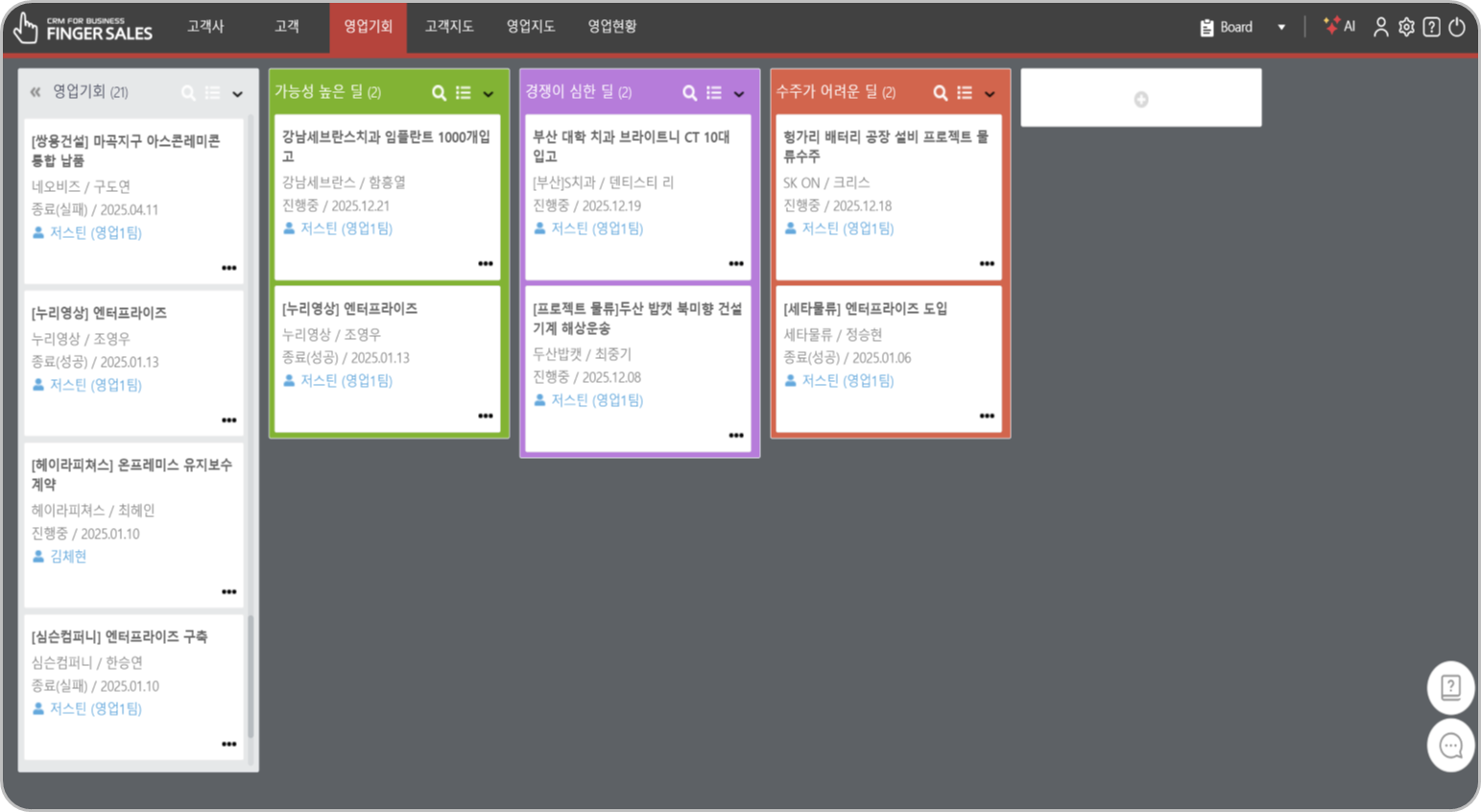Open the settings gear icon
The height and width of the screenshot is (812, 1481).
tap(1406, 27)
